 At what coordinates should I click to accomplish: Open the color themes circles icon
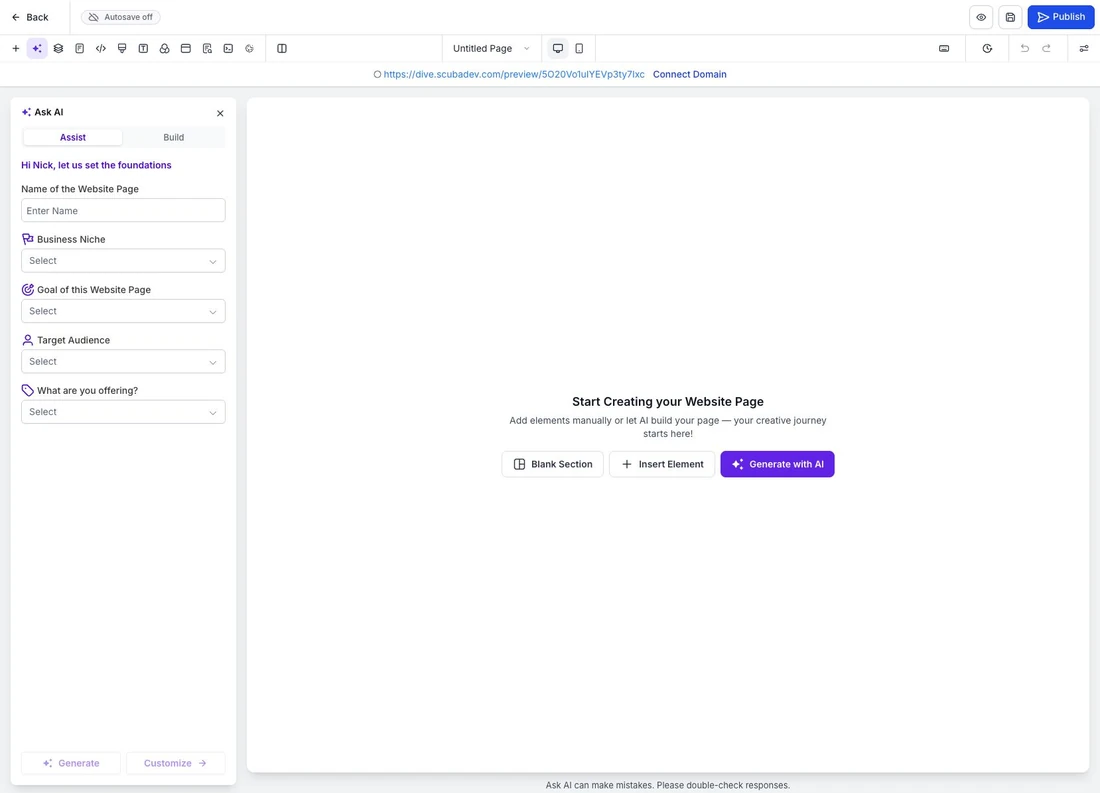coord(164,48)
